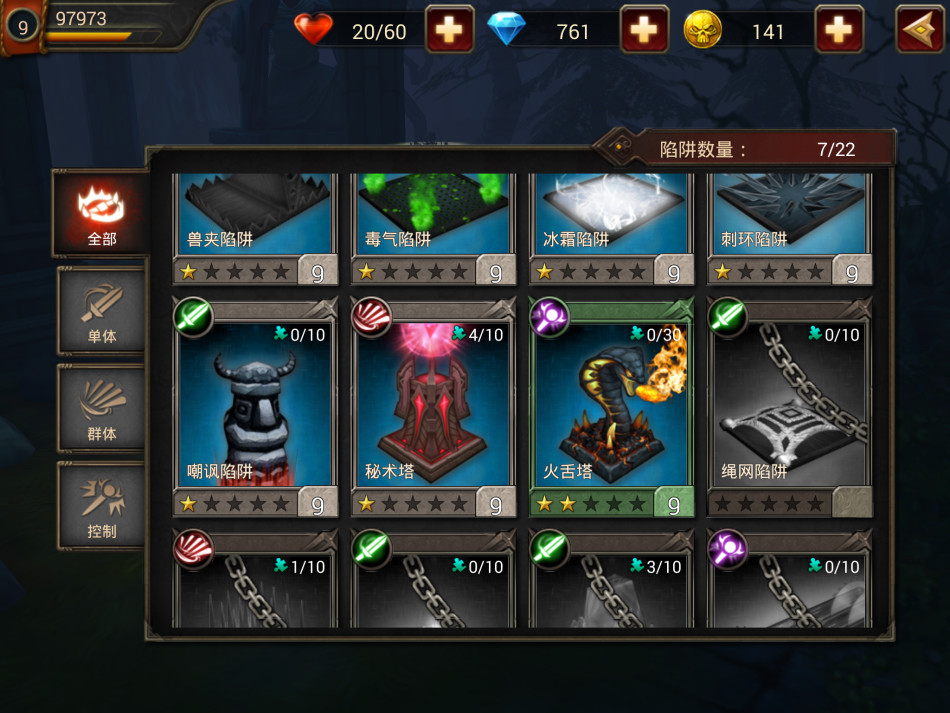Screen dimensions: 950x713
Task: Pick the 冰霜陷阱 trap card
Action: (611, 229)
